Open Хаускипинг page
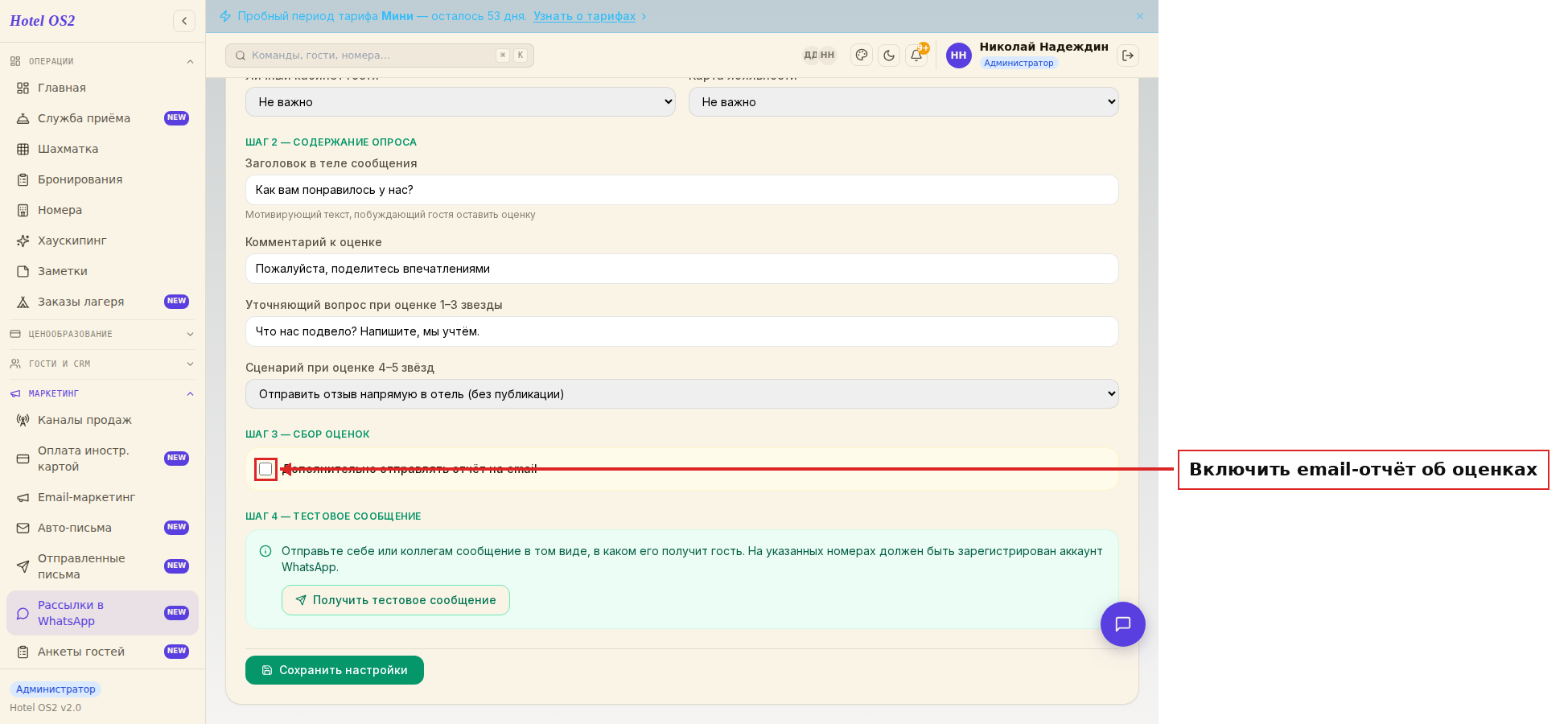 [x=102, y=241]
